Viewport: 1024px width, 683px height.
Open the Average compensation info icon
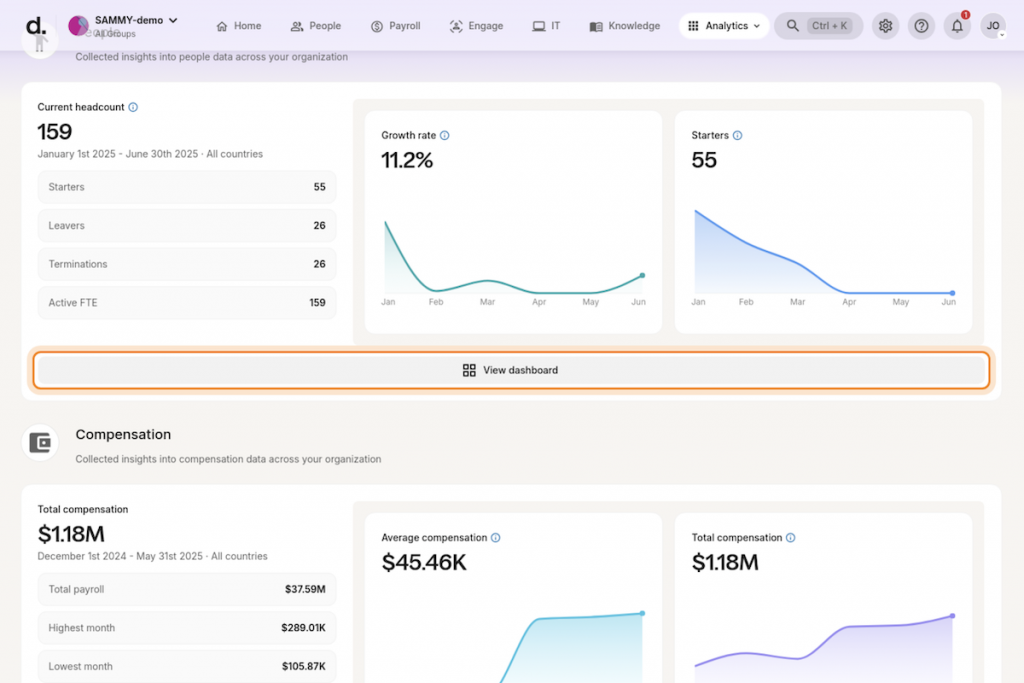click(x=497, y=537)
